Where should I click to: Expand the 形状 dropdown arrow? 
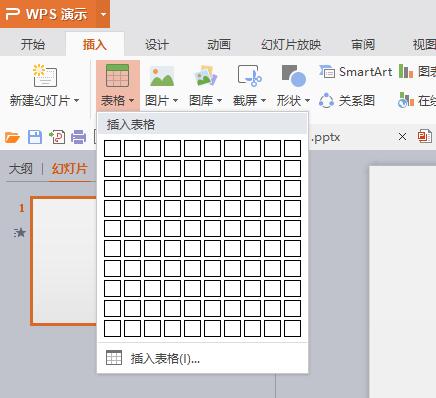(x=307, y=100)
